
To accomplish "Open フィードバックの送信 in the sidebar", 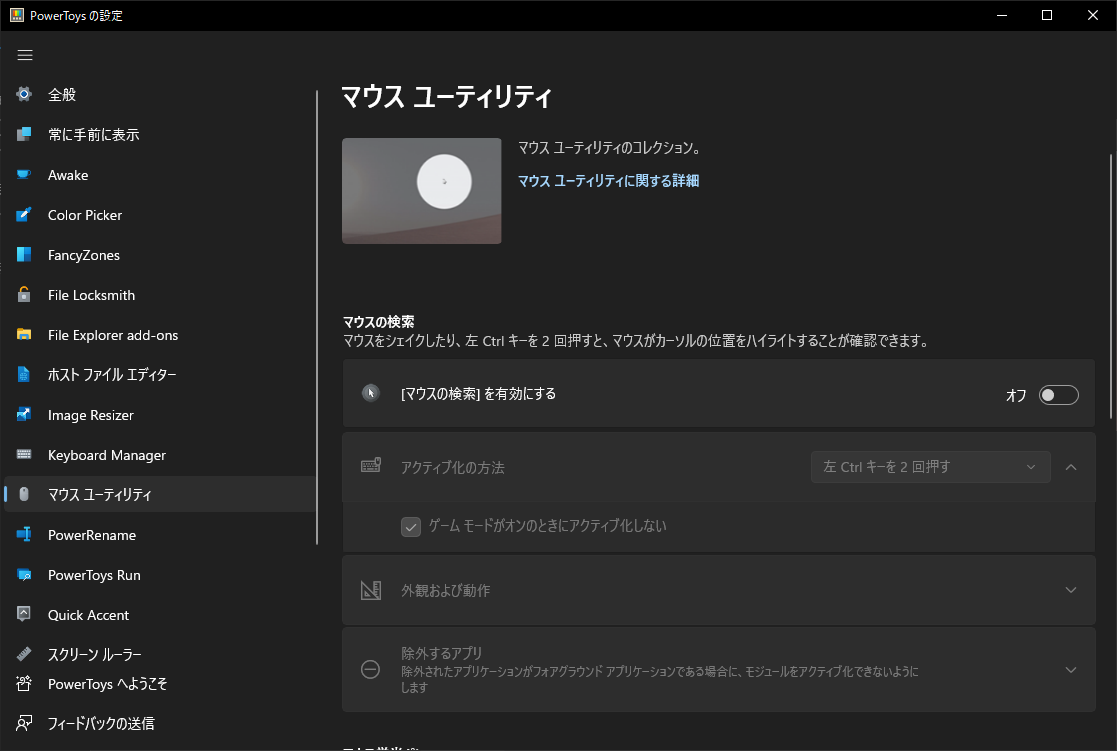I will point(160,723).
